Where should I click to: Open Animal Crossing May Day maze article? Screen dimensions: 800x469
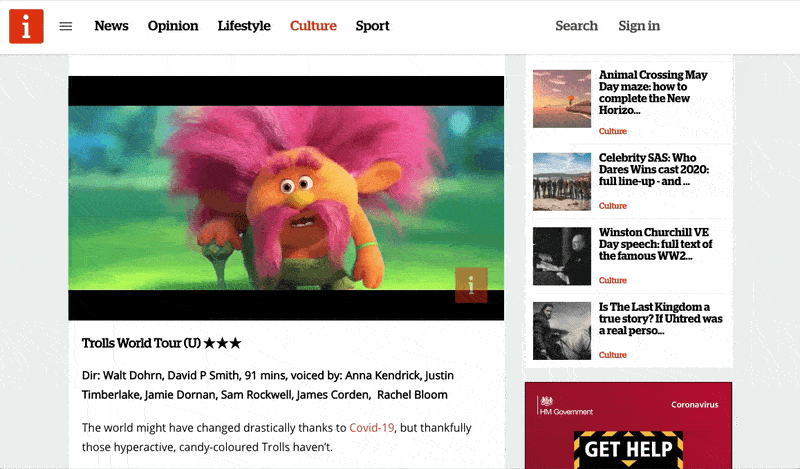pos(653,92)
